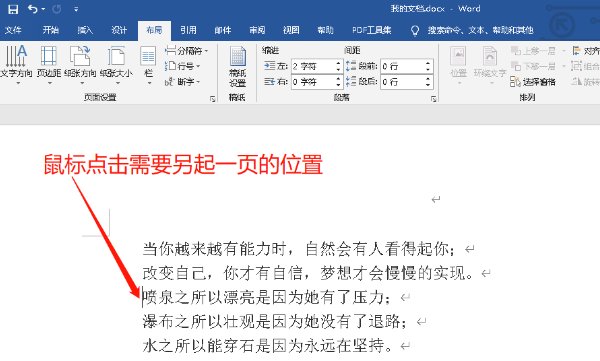Switch to the 引用 tab
The image size is (600, 361).
188,30
